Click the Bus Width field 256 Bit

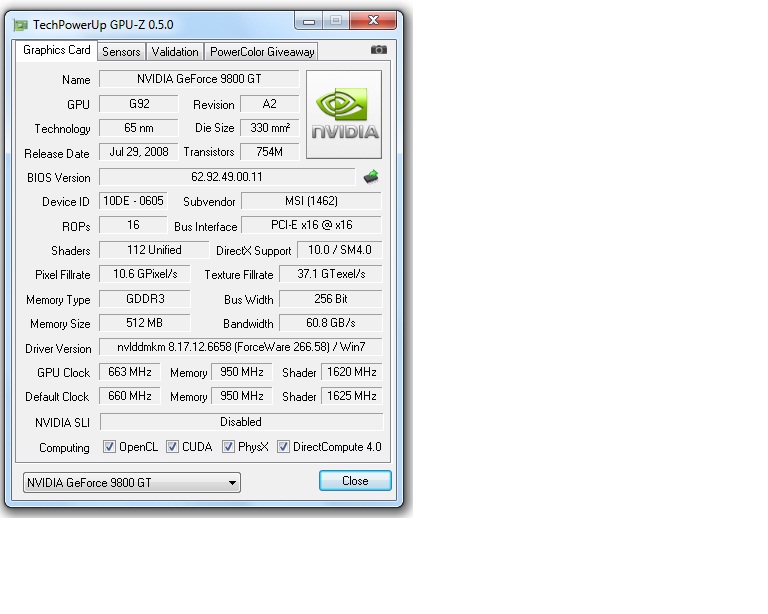click(331, 299)
